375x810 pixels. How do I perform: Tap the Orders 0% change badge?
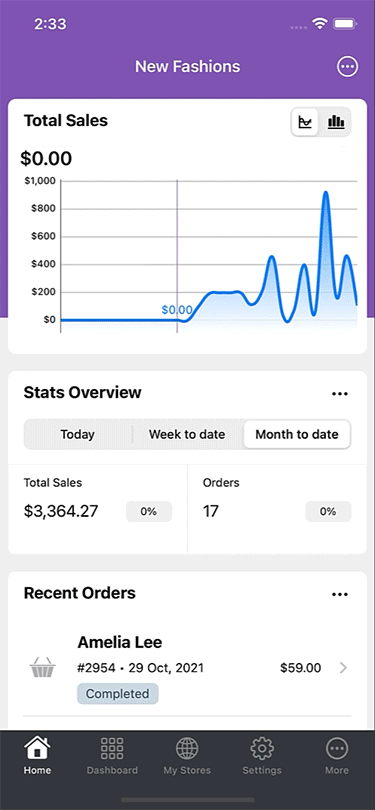(329, 511)
